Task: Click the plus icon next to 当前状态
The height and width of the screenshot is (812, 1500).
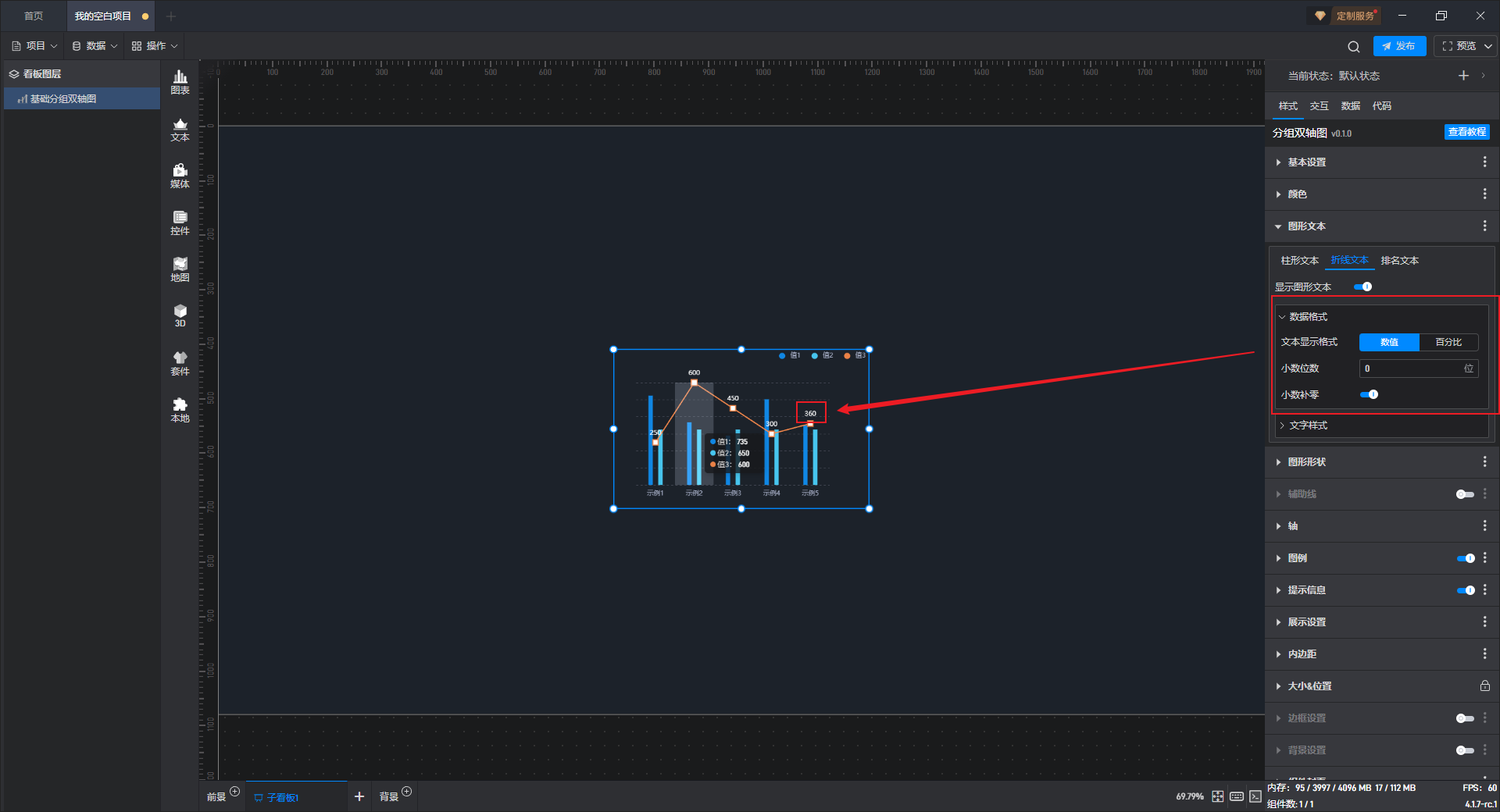Action: coord(1463,76)
